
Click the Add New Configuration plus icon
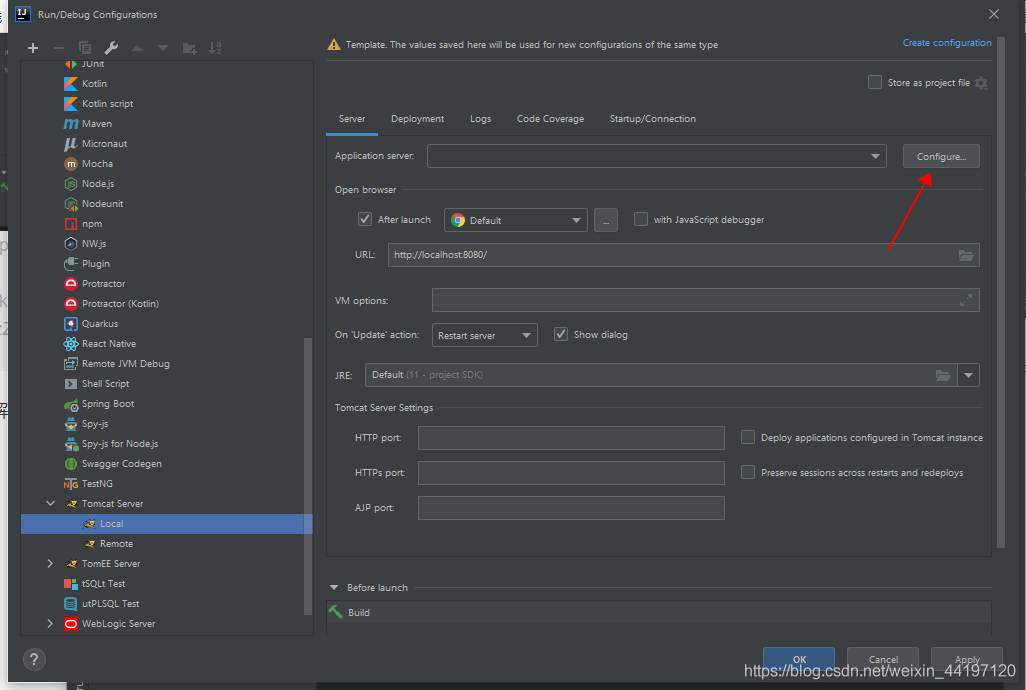(33, 48)
